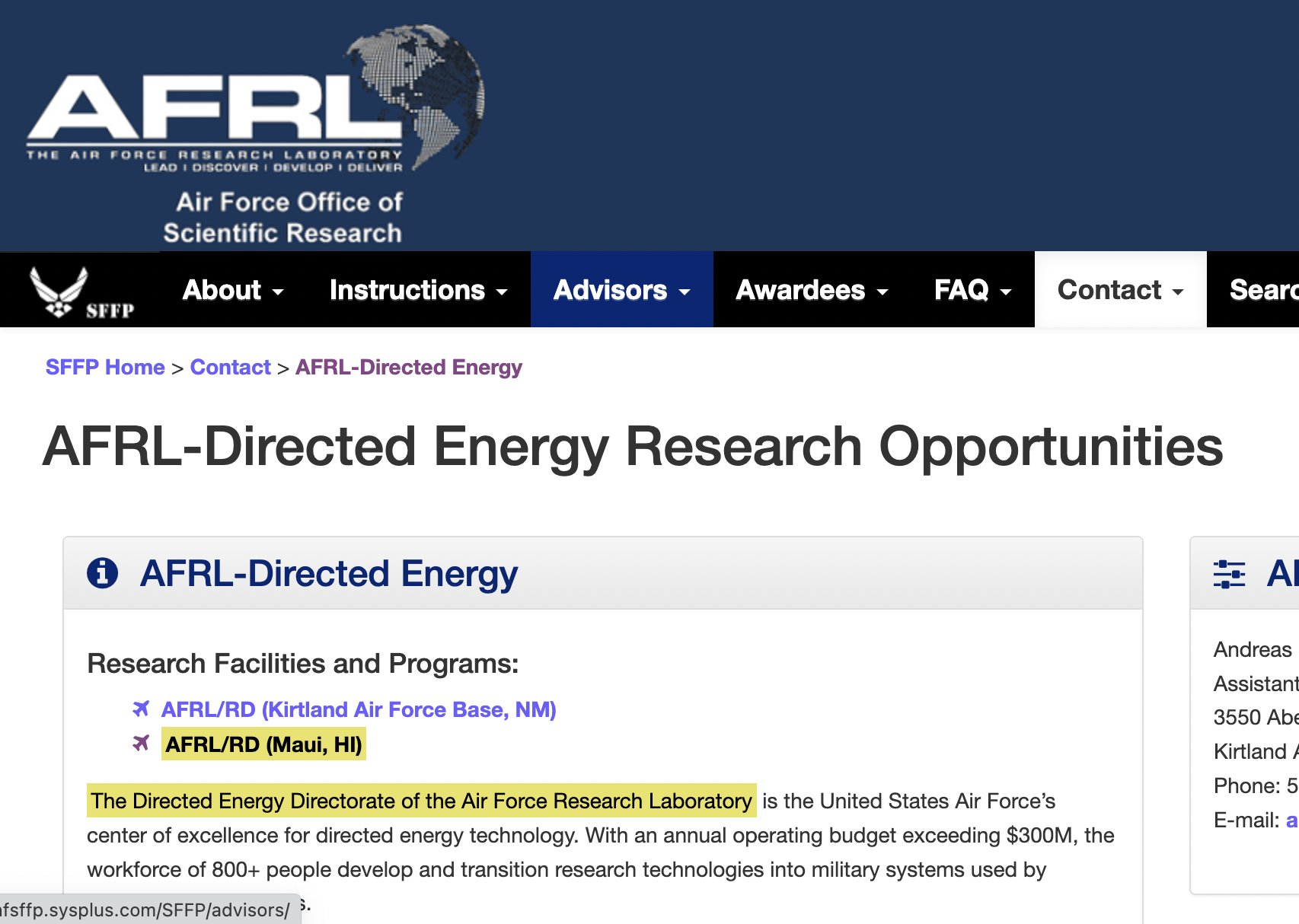Screen dimensions: 1299x924
Task: Open the FAQ menu
Action: click(x=972, y=290)
